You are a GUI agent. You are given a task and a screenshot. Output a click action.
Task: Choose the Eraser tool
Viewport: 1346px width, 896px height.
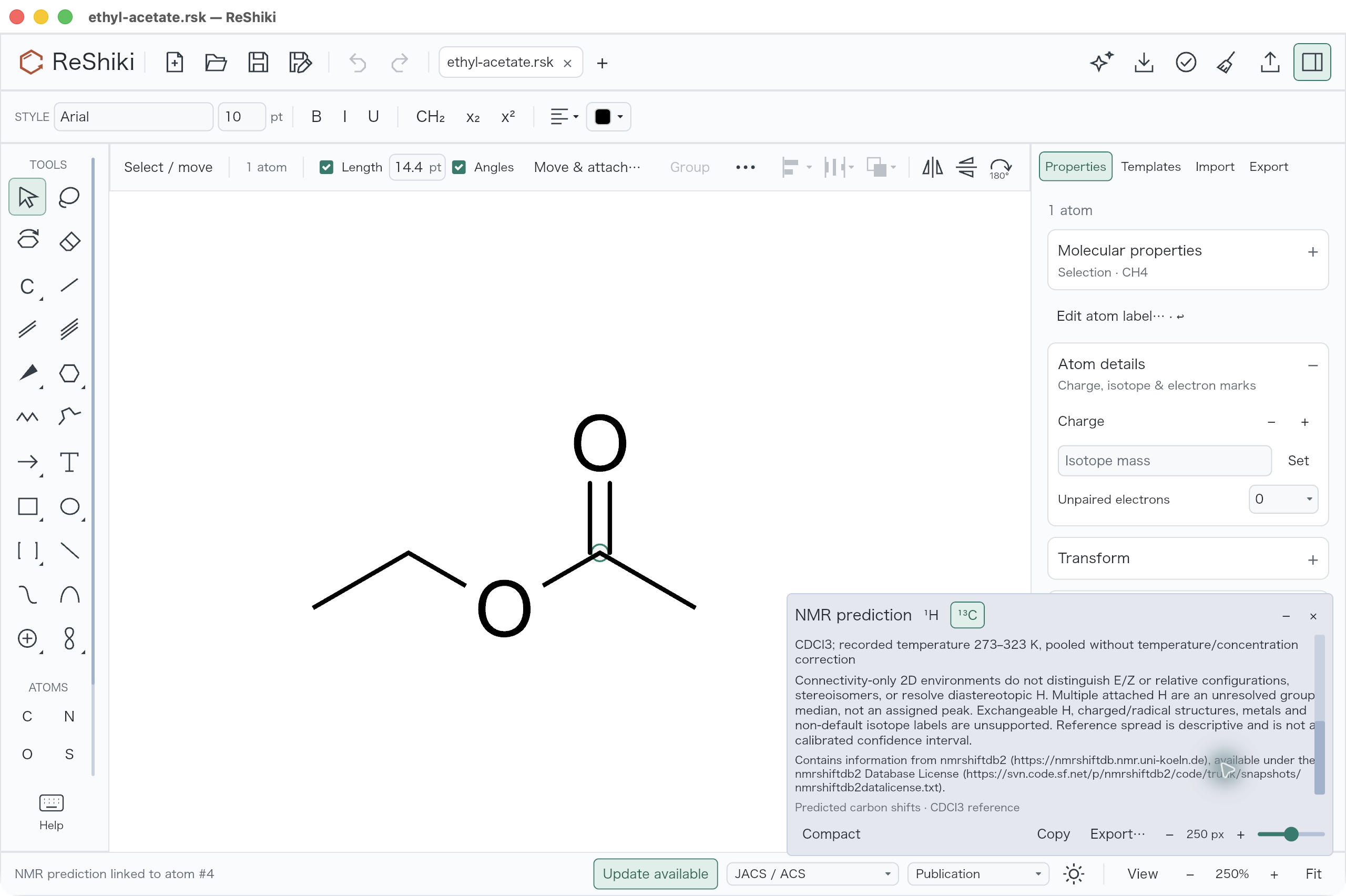pyautogui.click(x=69, y=241)
